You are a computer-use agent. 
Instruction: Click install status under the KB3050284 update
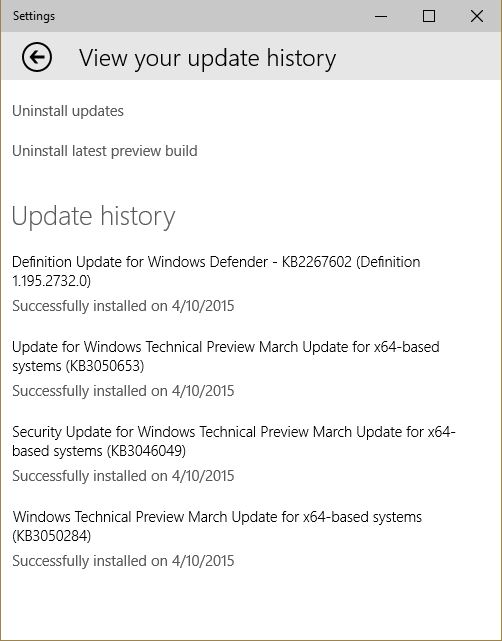[123, 561]
